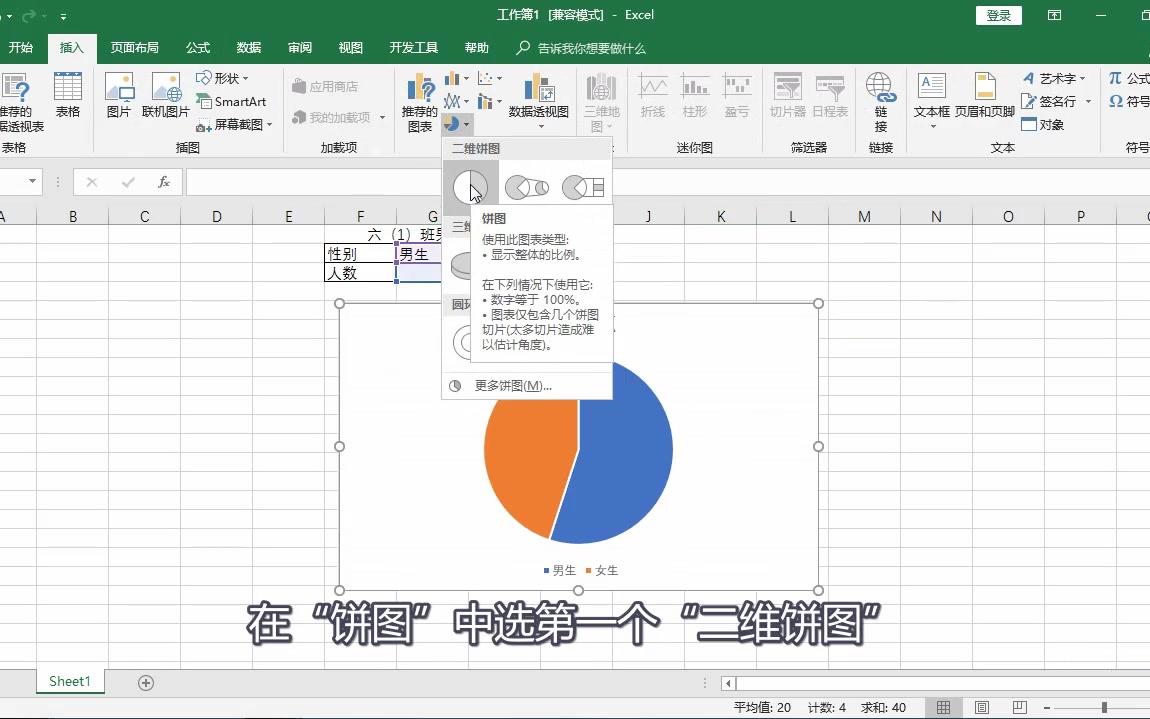Switch to the 审阅 ribbon tab
The width and height of the screenshot is (1150, 719).
click(x=298, y=47)
